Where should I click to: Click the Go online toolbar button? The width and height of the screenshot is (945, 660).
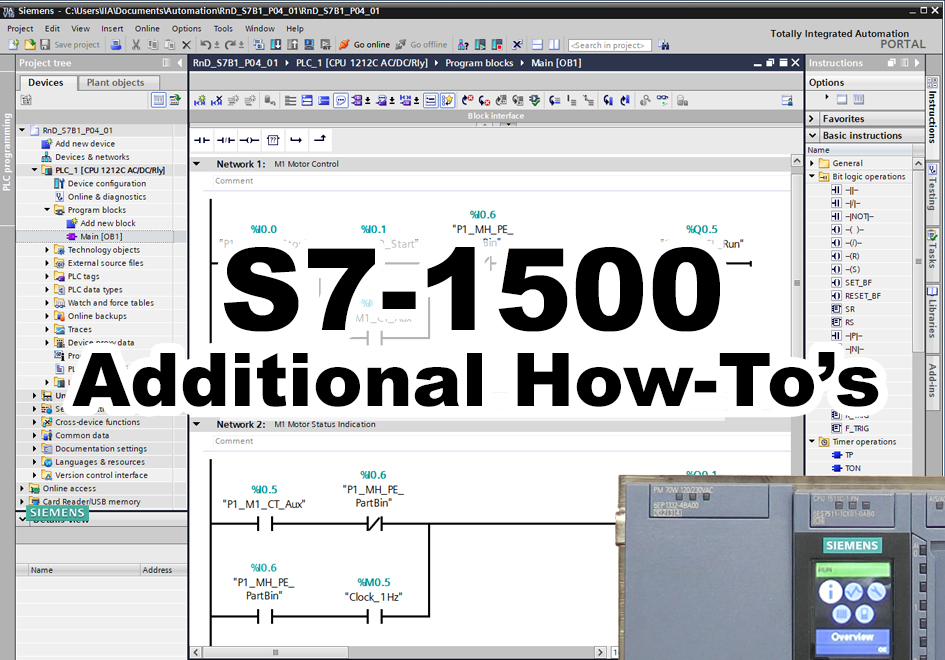coord(364,45)
